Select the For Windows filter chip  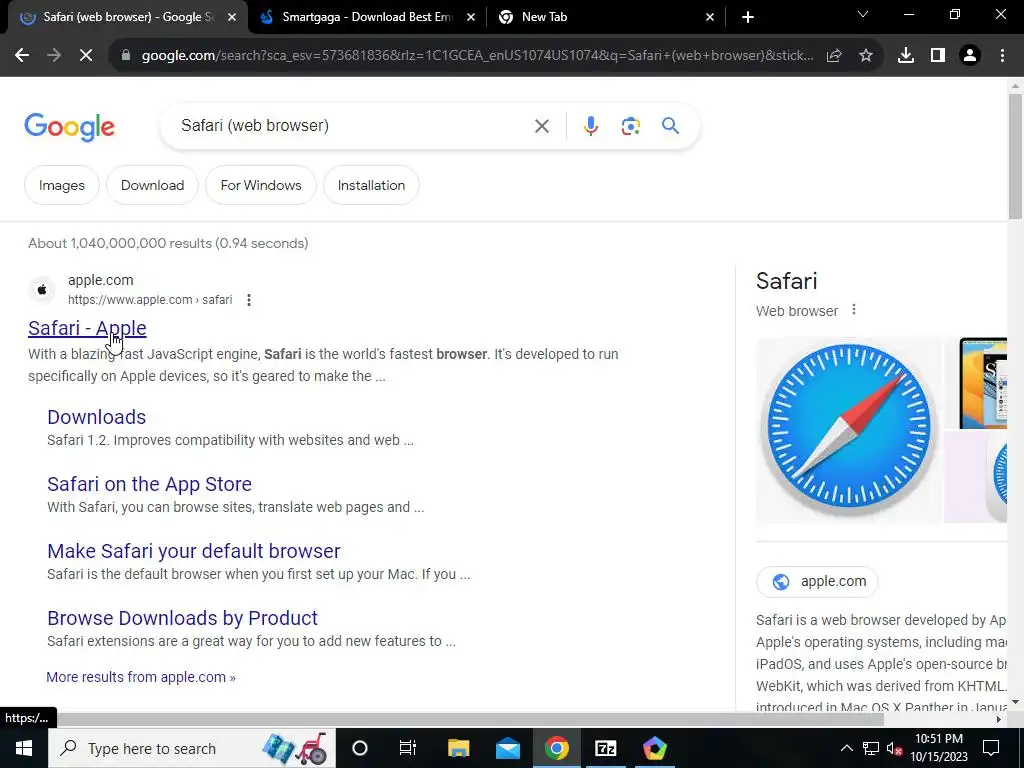(261, 185)
